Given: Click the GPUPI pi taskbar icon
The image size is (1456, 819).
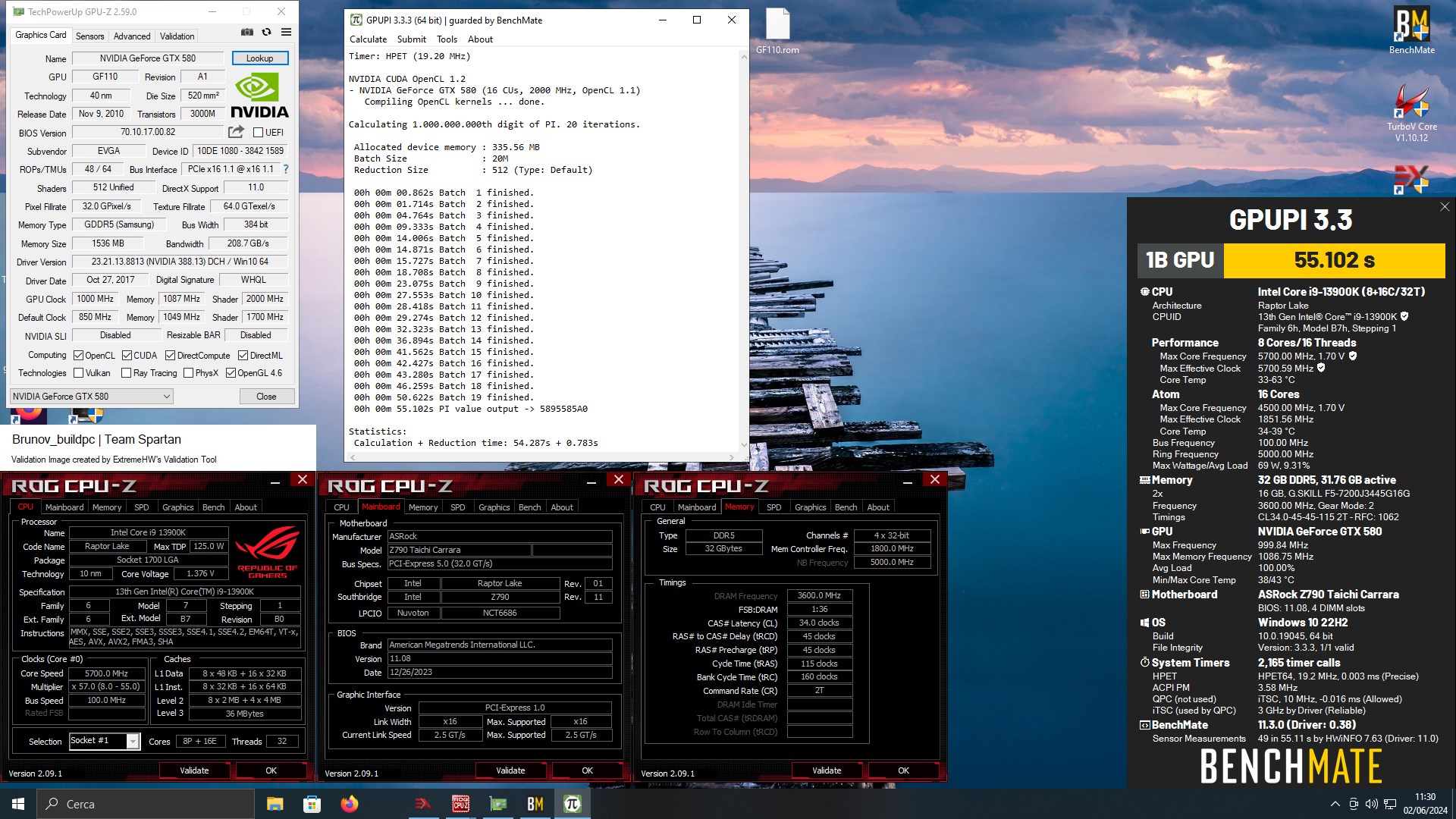Looking at the screenshot, I should click(573, 804).
